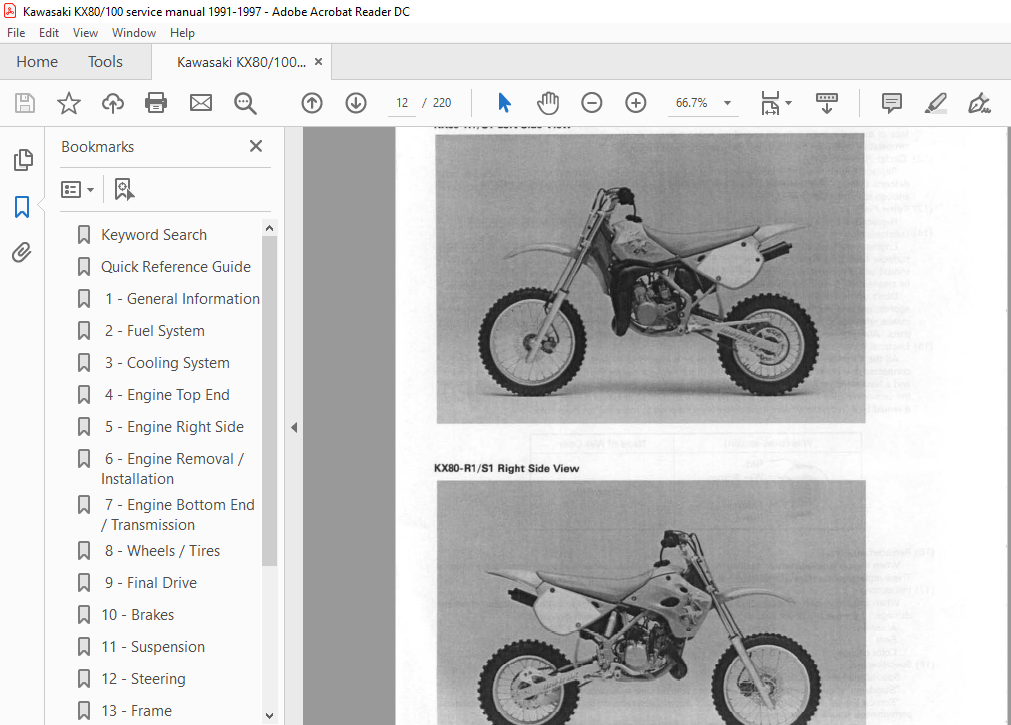1011x725 pixels.
Task: Switch to the Tools tab
Action: [105, 62]
